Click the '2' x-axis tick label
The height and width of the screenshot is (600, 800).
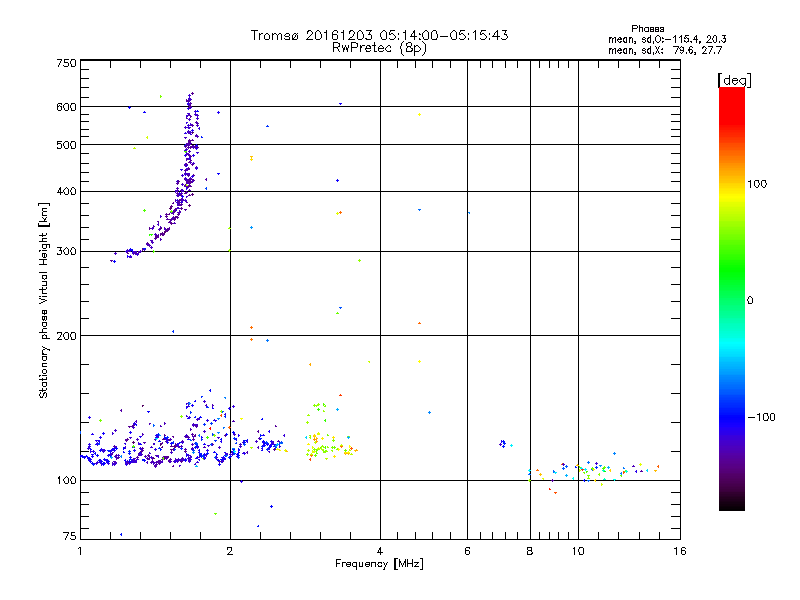pyautogui.click(x=230, y=551)
